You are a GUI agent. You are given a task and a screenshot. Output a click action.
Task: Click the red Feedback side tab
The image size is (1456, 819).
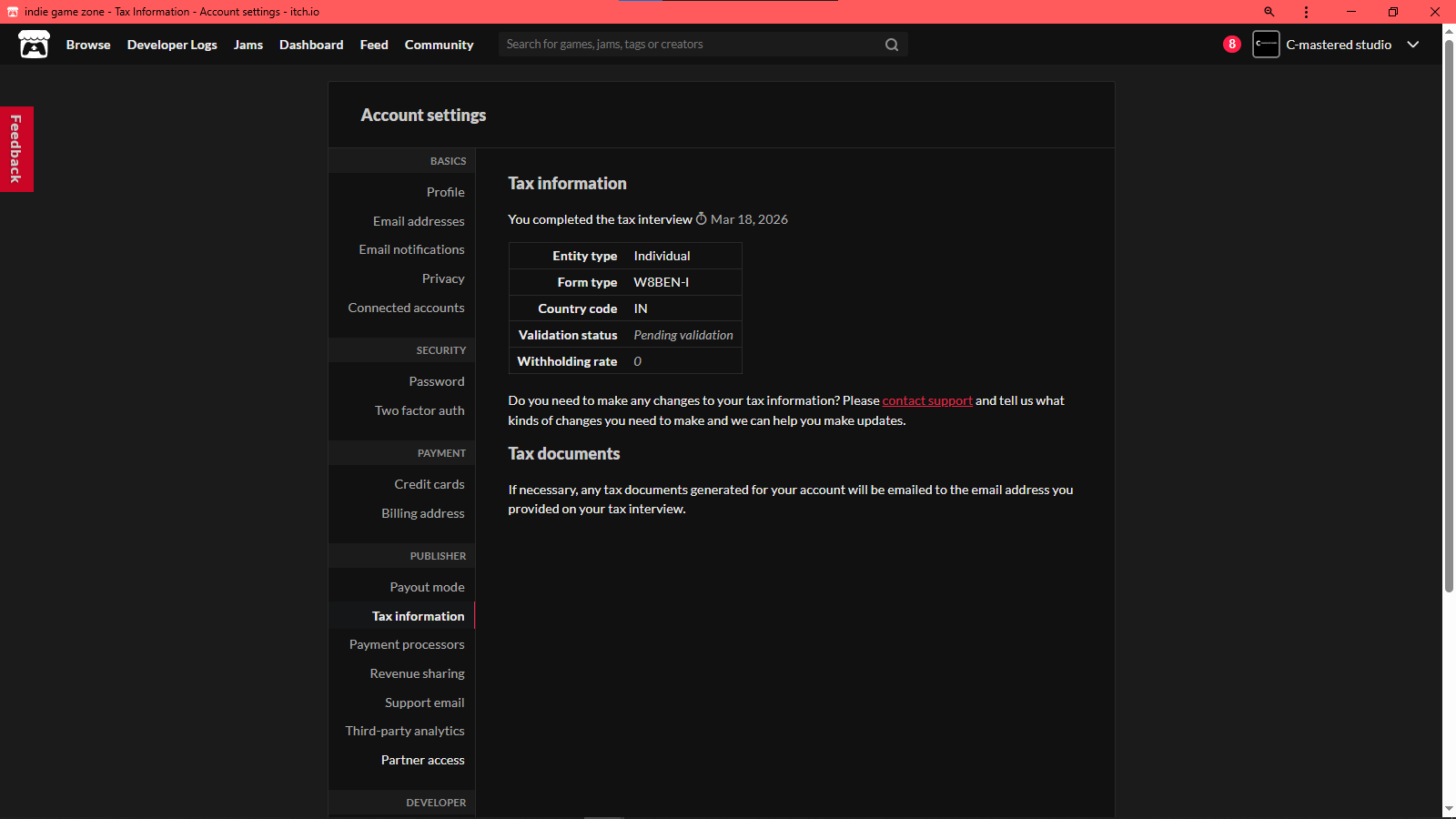click(x=16, y=149)
